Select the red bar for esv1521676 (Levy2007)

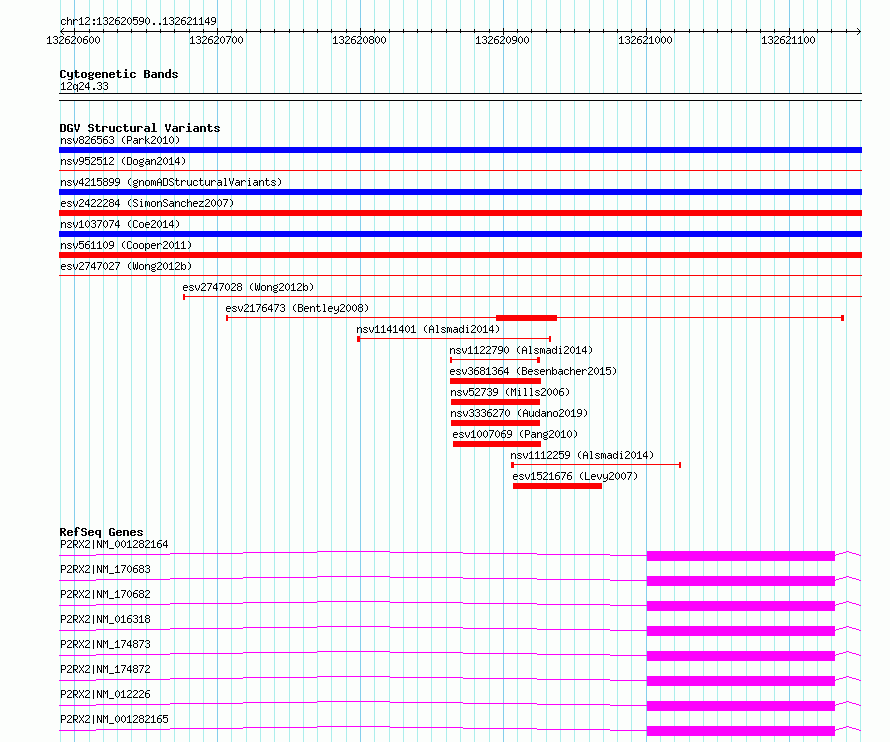(557, 486)
